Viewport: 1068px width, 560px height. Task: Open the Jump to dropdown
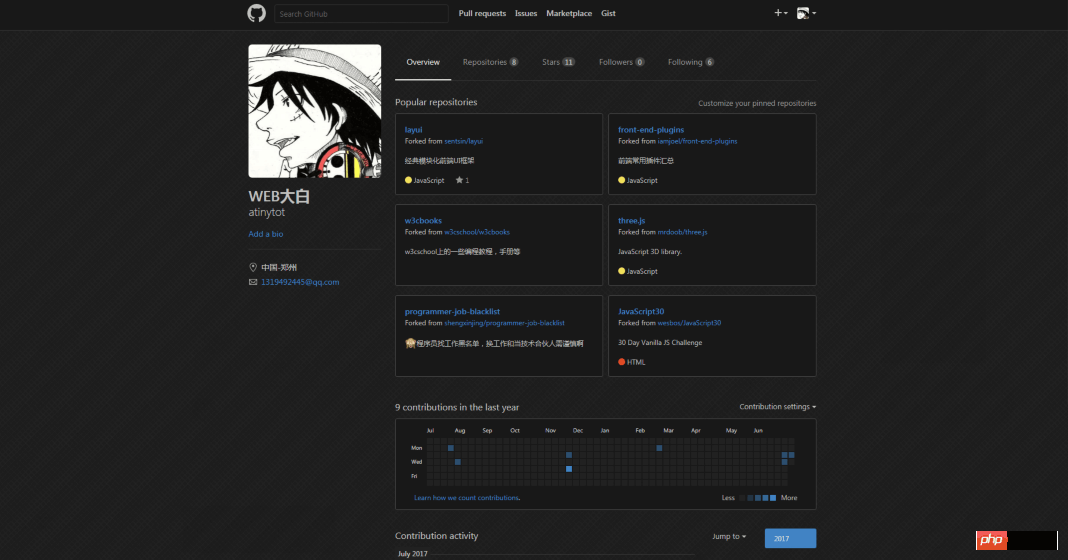[729, 537]
